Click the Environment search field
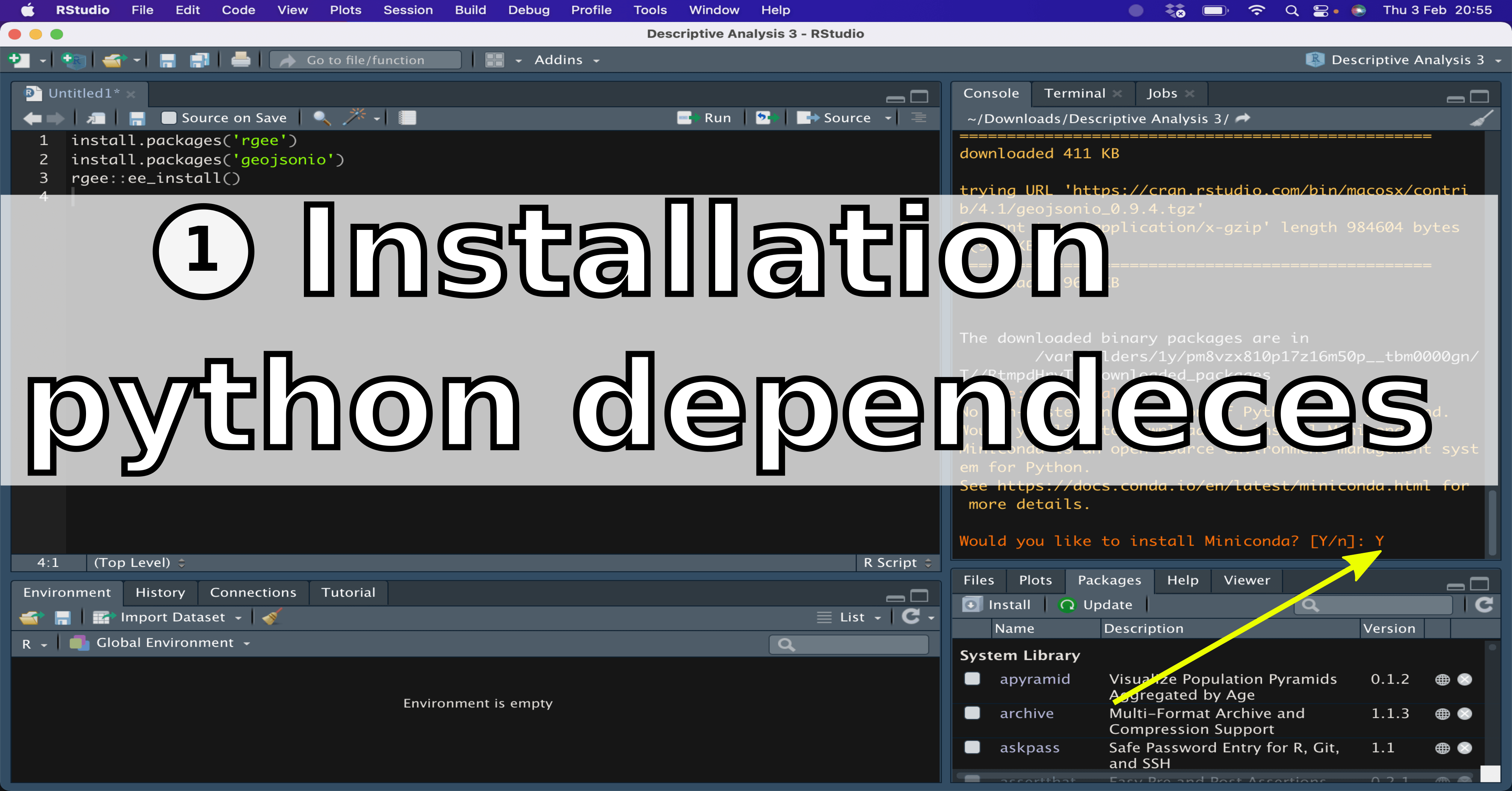This screenshot has width=1512, height=791. point(849,645)
